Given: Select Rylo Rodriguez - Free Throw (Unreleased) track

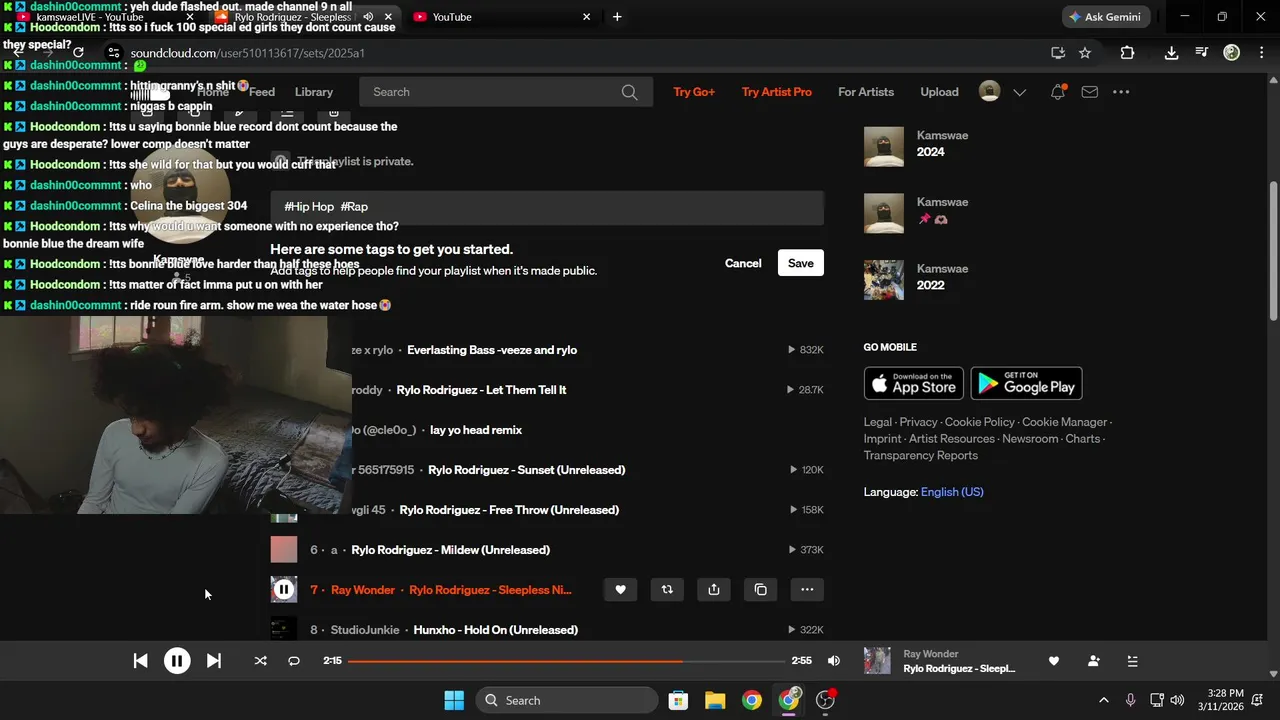Looking at the screenshot, I should coord(509,510).
